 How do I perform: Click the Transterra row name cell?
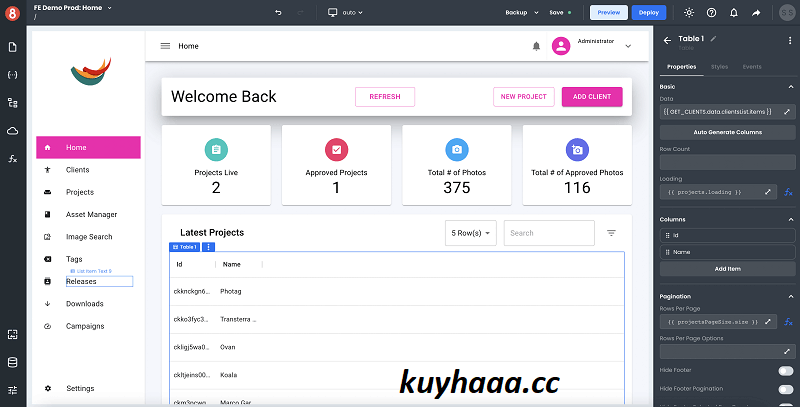(238, 319)
